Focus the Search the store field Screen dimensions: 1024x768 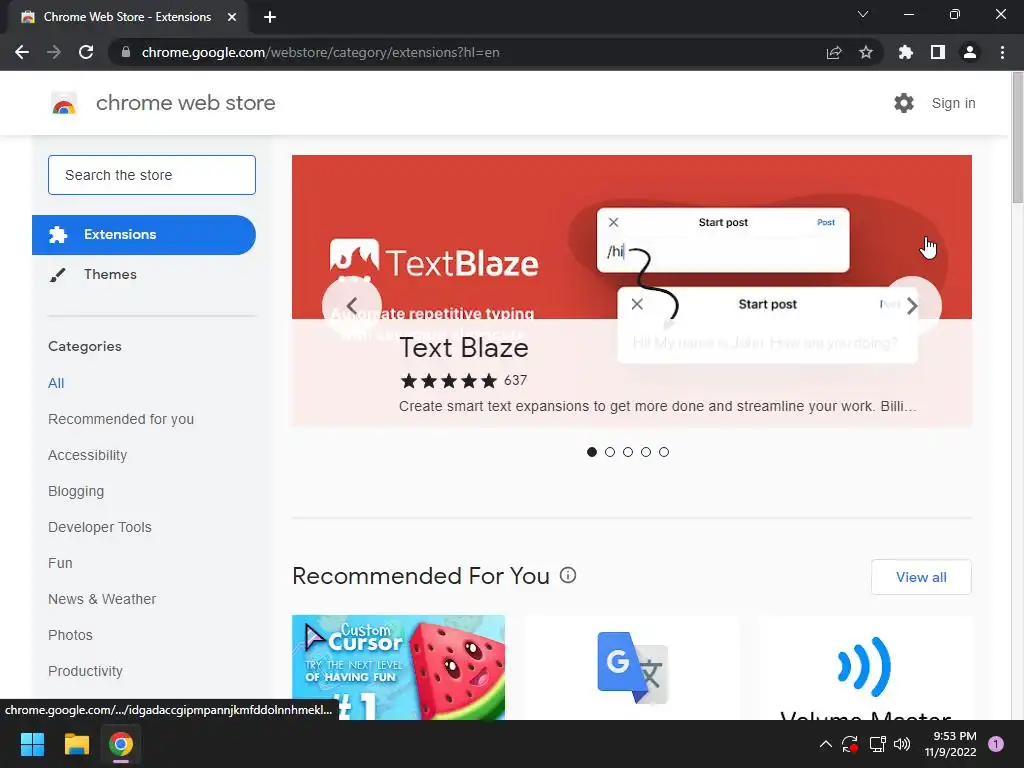(152, 175)
